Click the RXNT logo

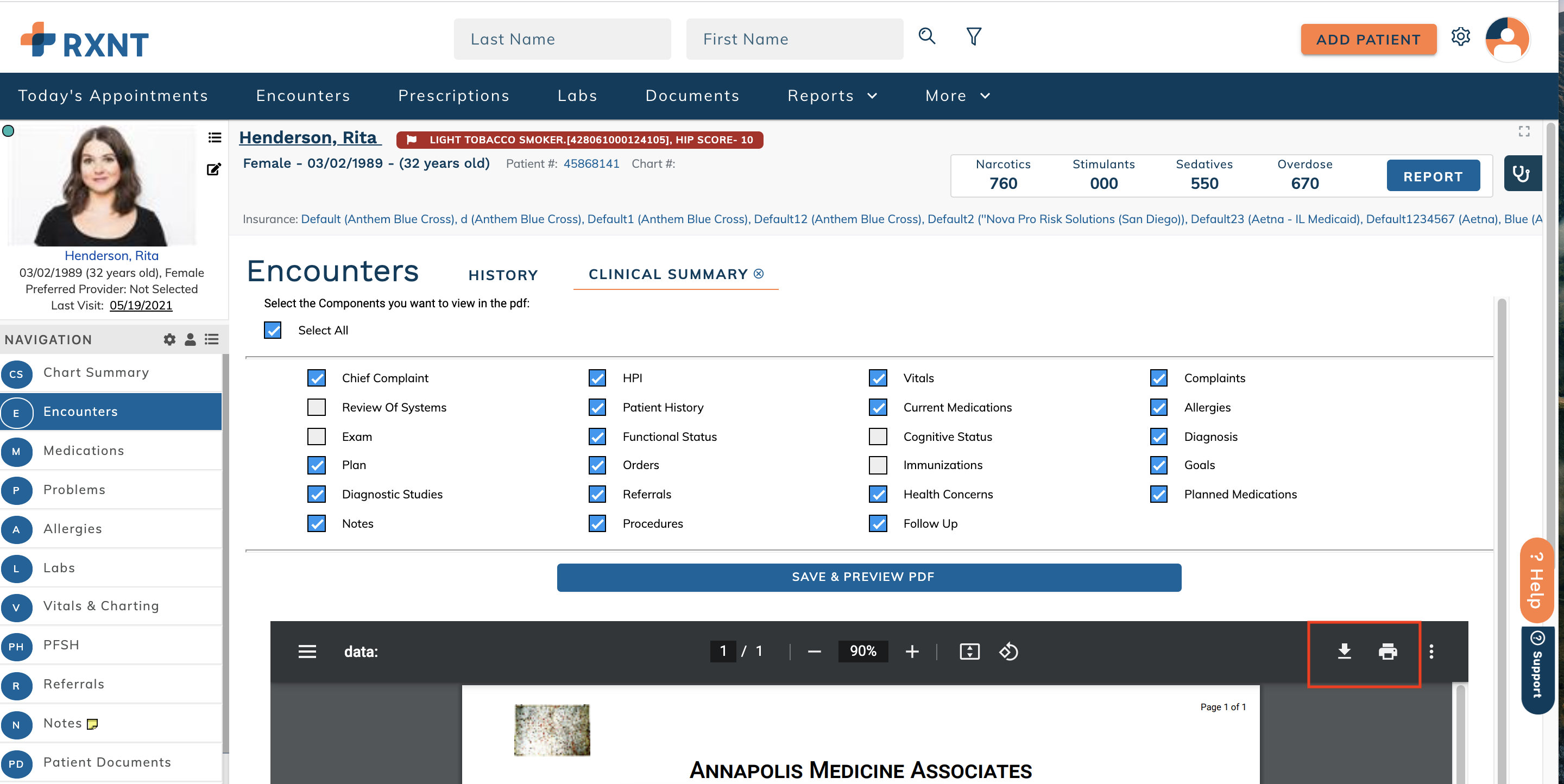pos(84,40)
